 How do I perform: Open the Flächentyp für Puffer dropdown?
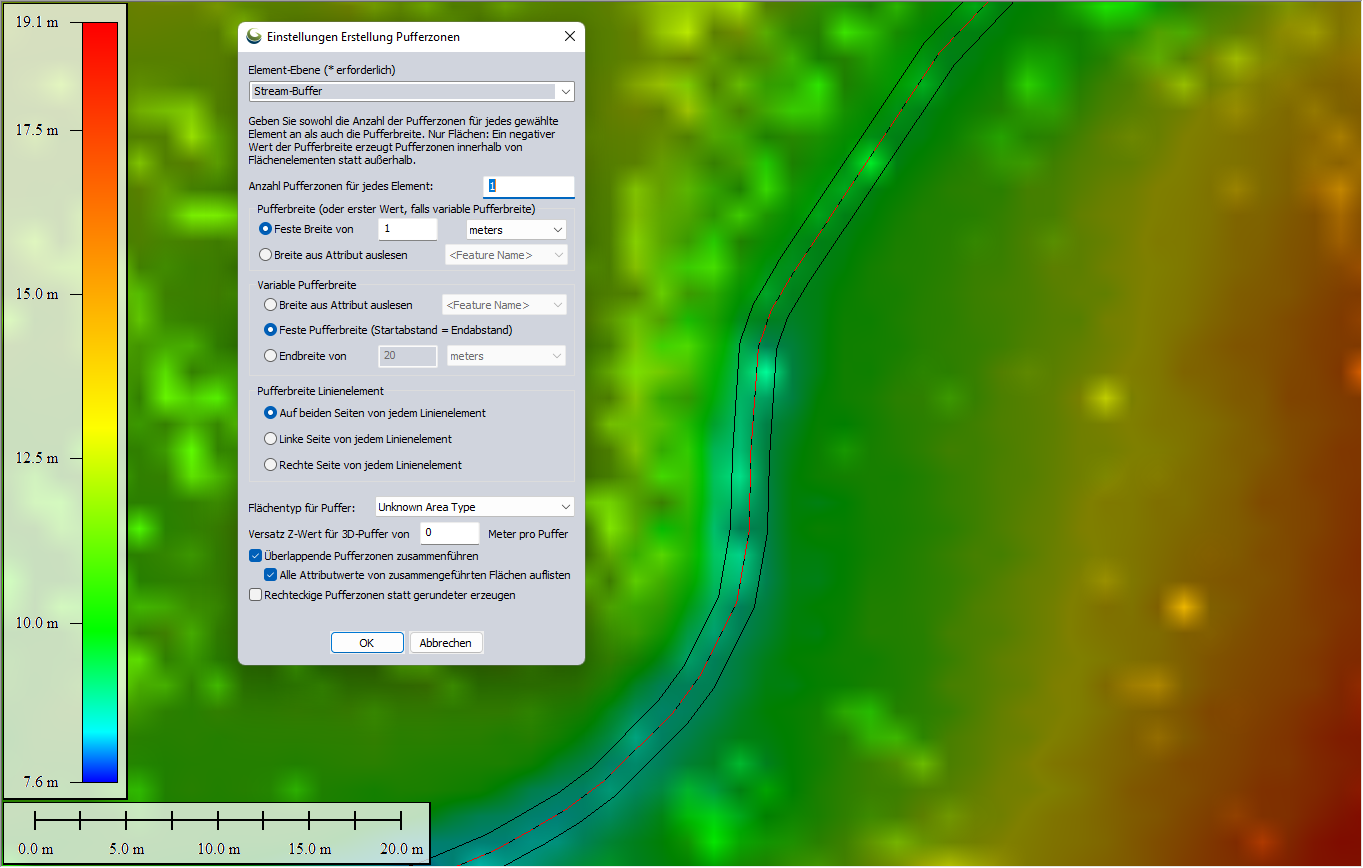pyautogui.click(x=474, y=507)
